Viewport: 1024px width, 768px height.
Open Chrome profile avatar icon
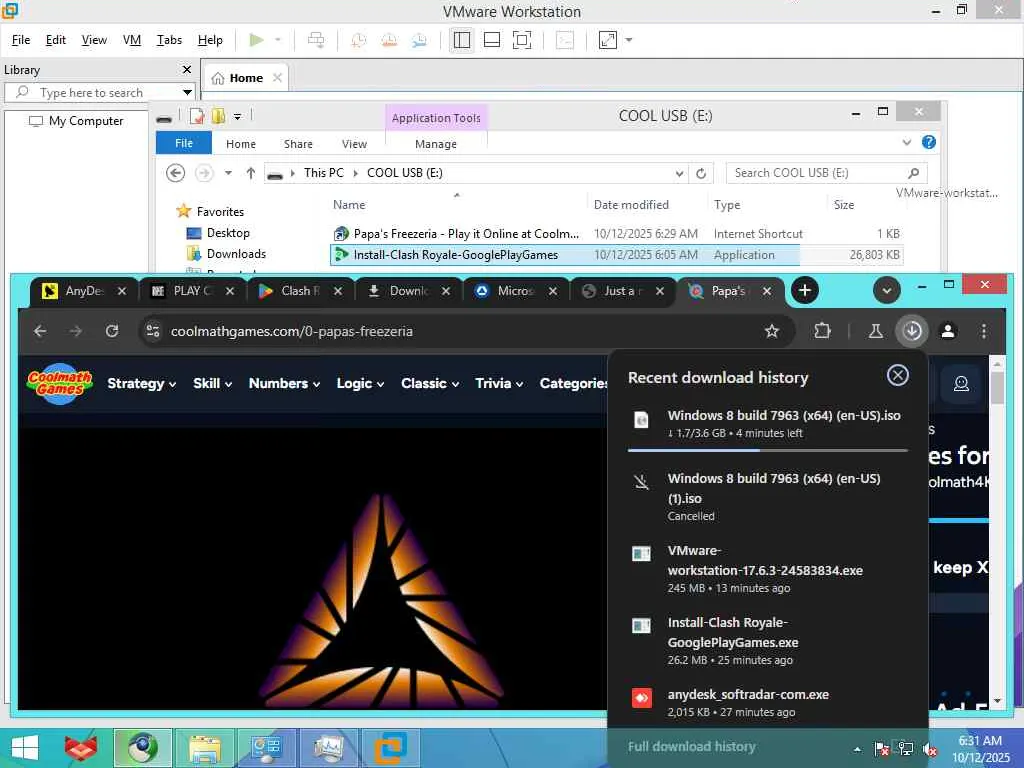click(x=948, y=331)
